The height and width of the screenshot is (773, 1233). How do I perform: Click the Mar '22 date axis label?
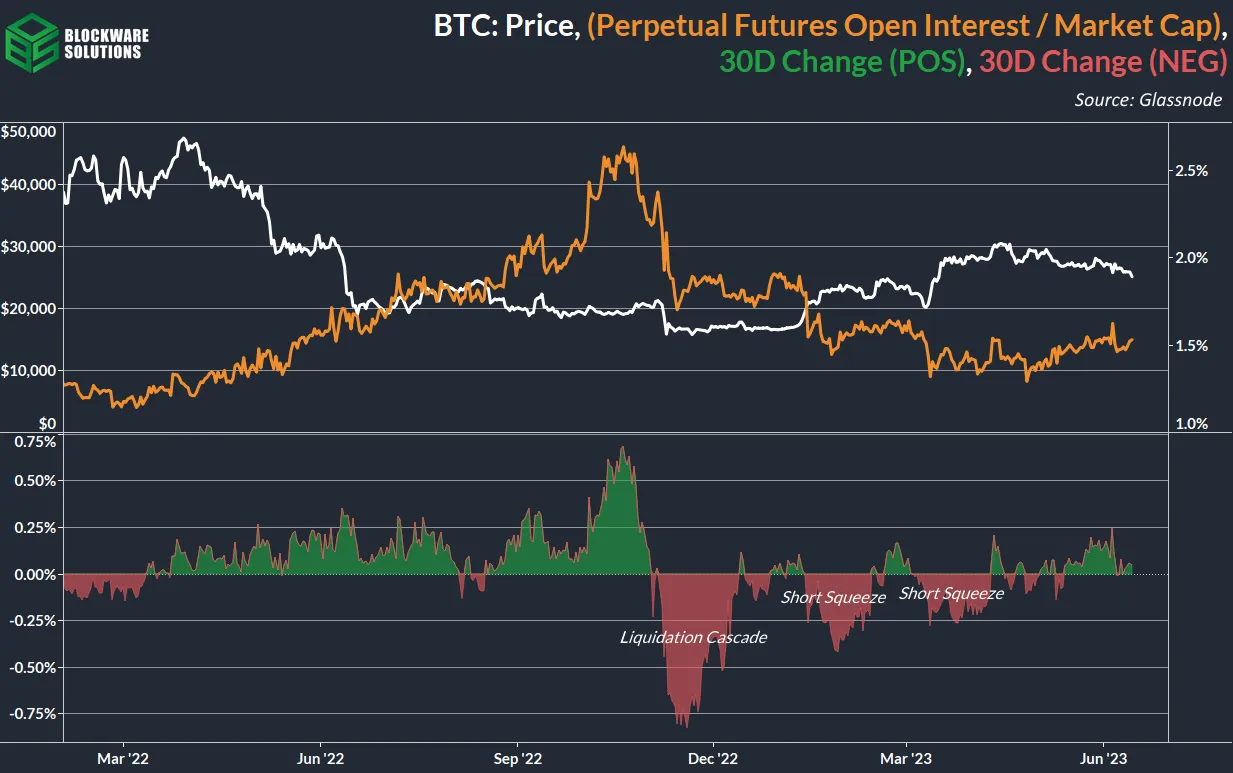(x=123, y=759)
